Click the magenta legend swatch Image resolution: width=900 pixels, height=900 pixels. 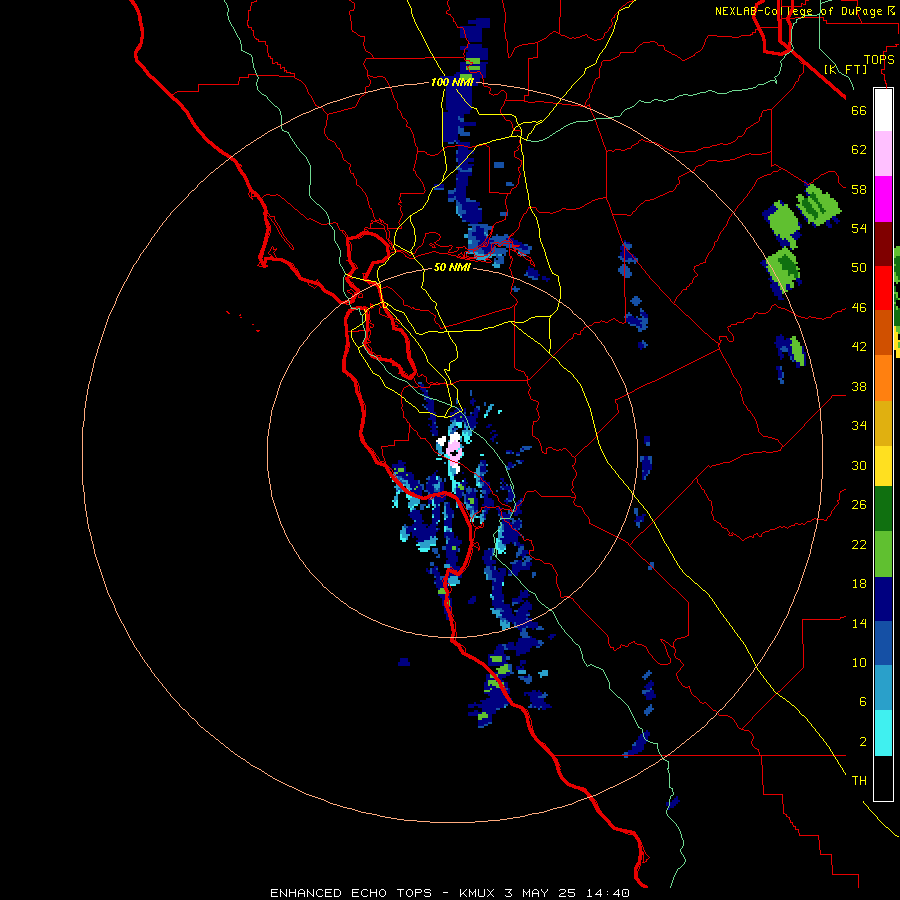pos(883,199)
